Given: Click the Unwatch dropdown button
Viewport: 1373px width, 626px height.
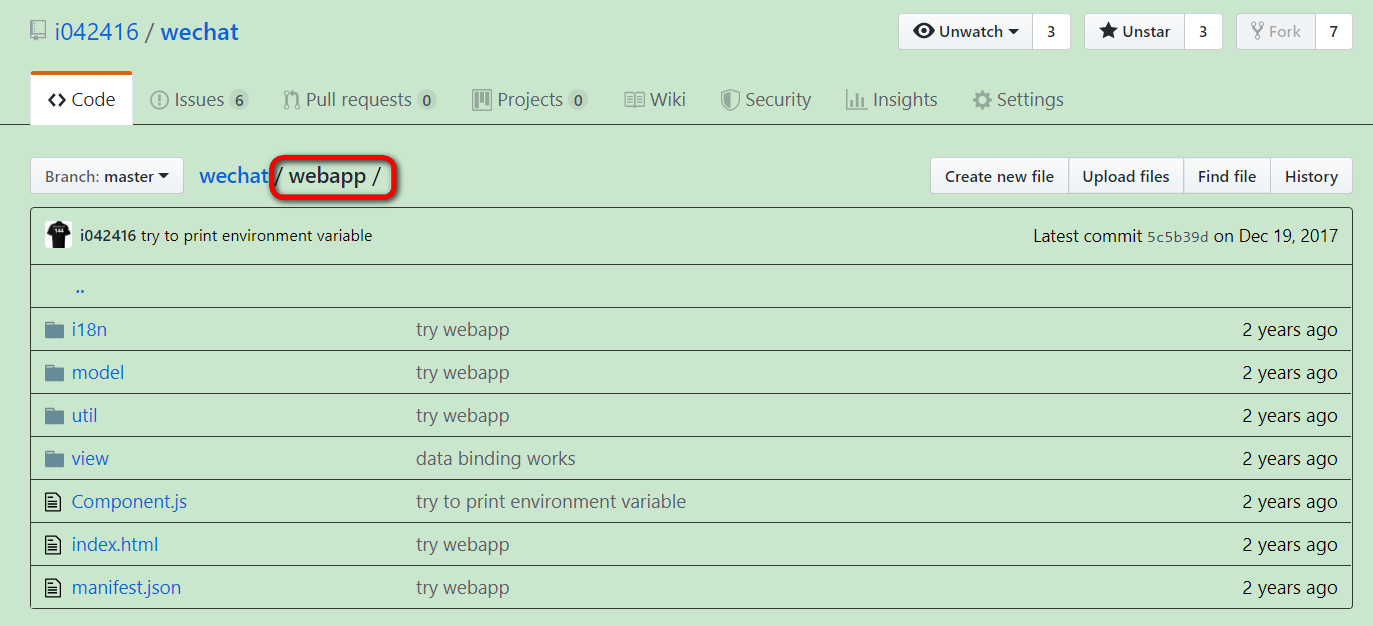Looking at the screenshot, I should [x=966, y=31].
